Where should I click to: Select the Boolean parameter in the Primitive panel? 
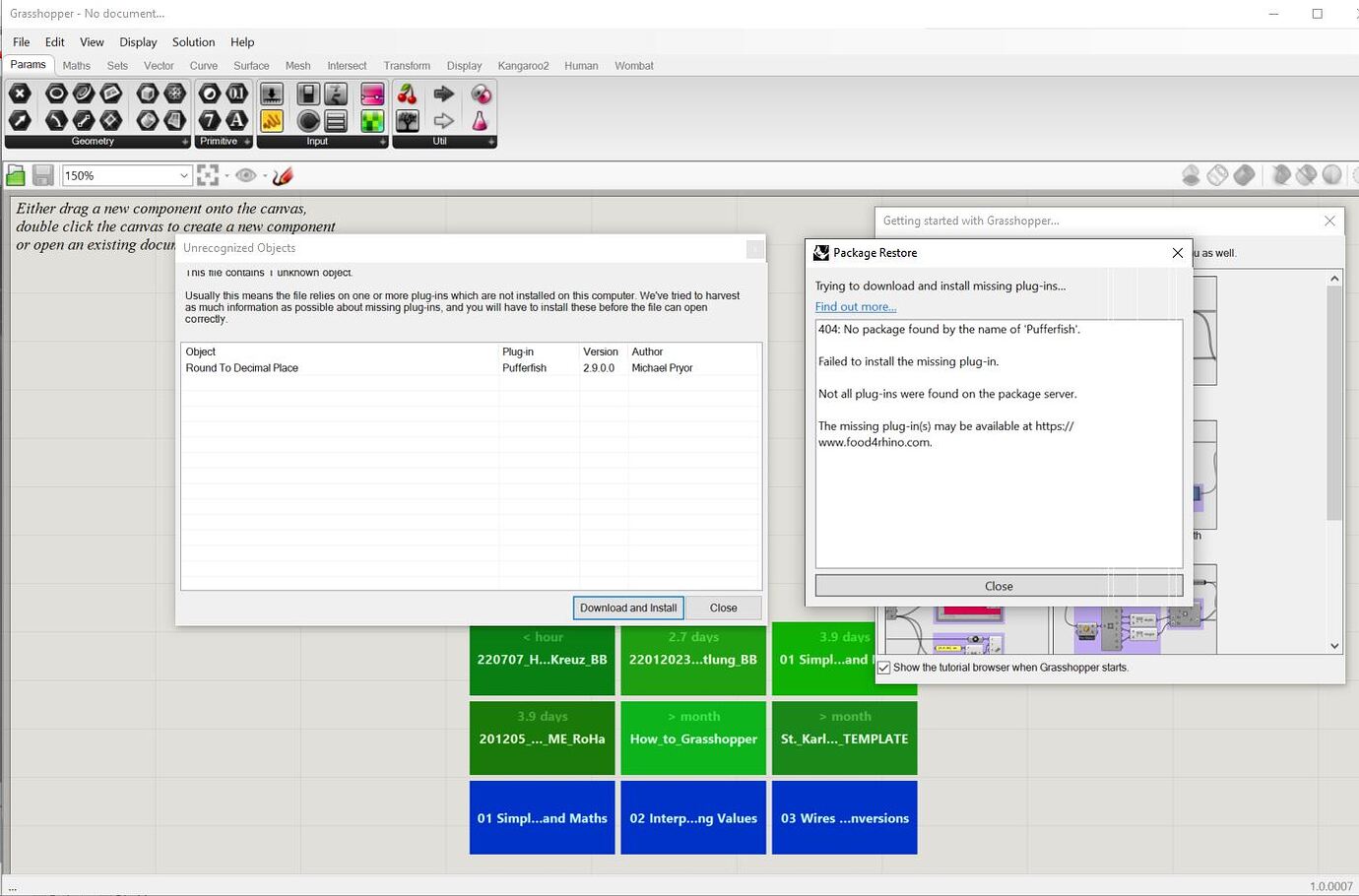pyautogui.click(x=210, y=94)
